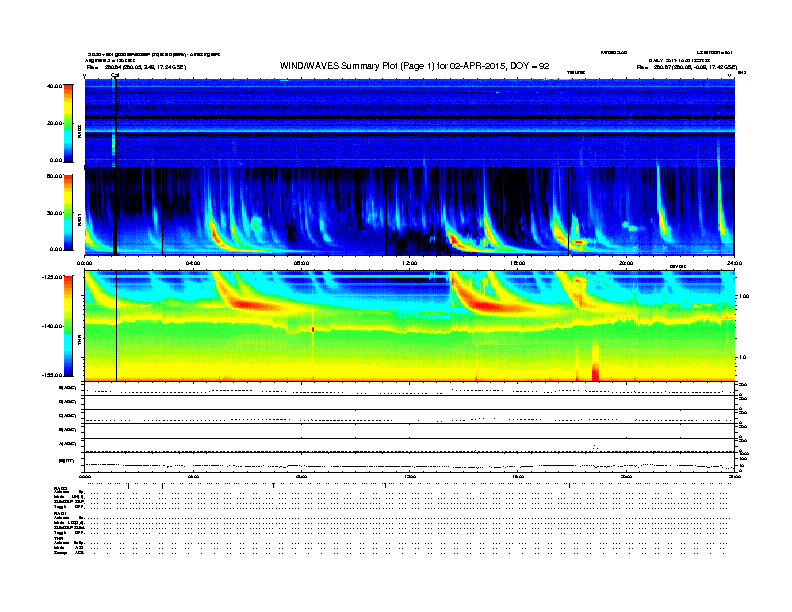Click the small red spot in TNR panel near 08:00

point(313,329)
